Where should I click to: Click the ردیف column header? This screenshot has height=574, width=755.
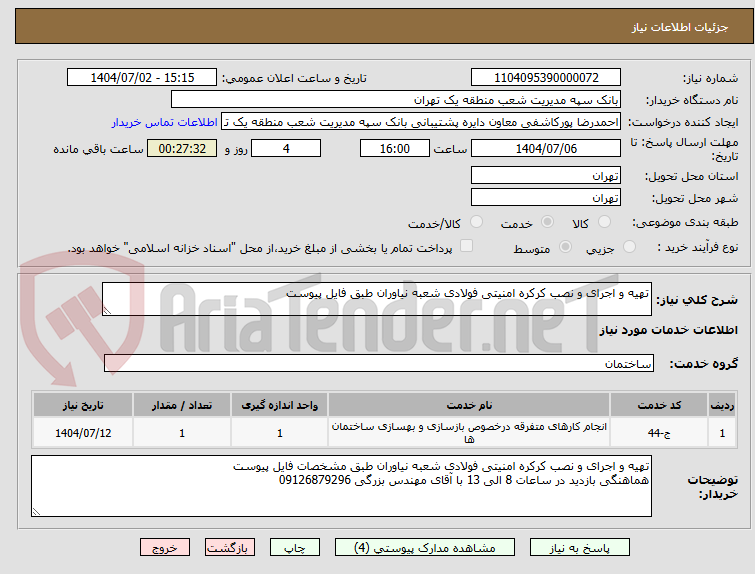tap(722, 405)
